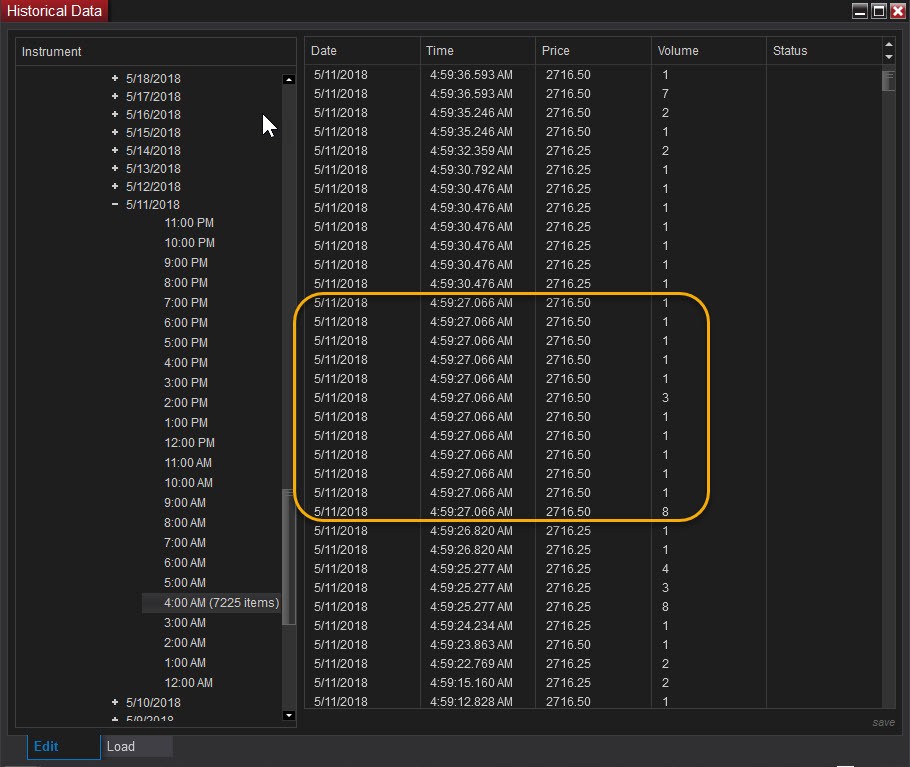Select the 12:00 PM hour entry

pos(189,443)
